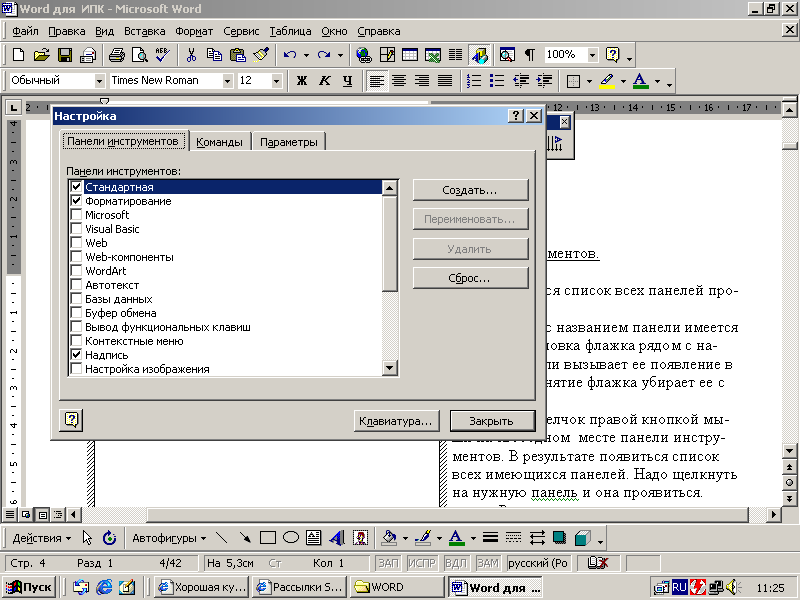Open the Таблица menu

(x=290, y=31)
